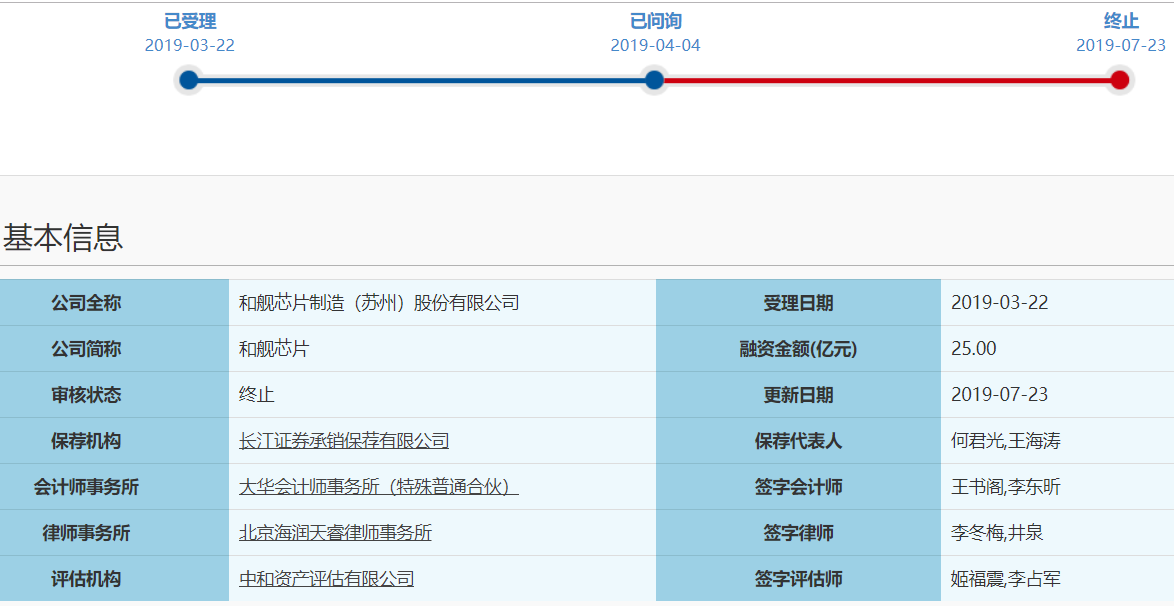1174x606 pixels.
Task: Select company name 和舰芯片制造（苏州）股份有限公司
Action: click(379, 303)
